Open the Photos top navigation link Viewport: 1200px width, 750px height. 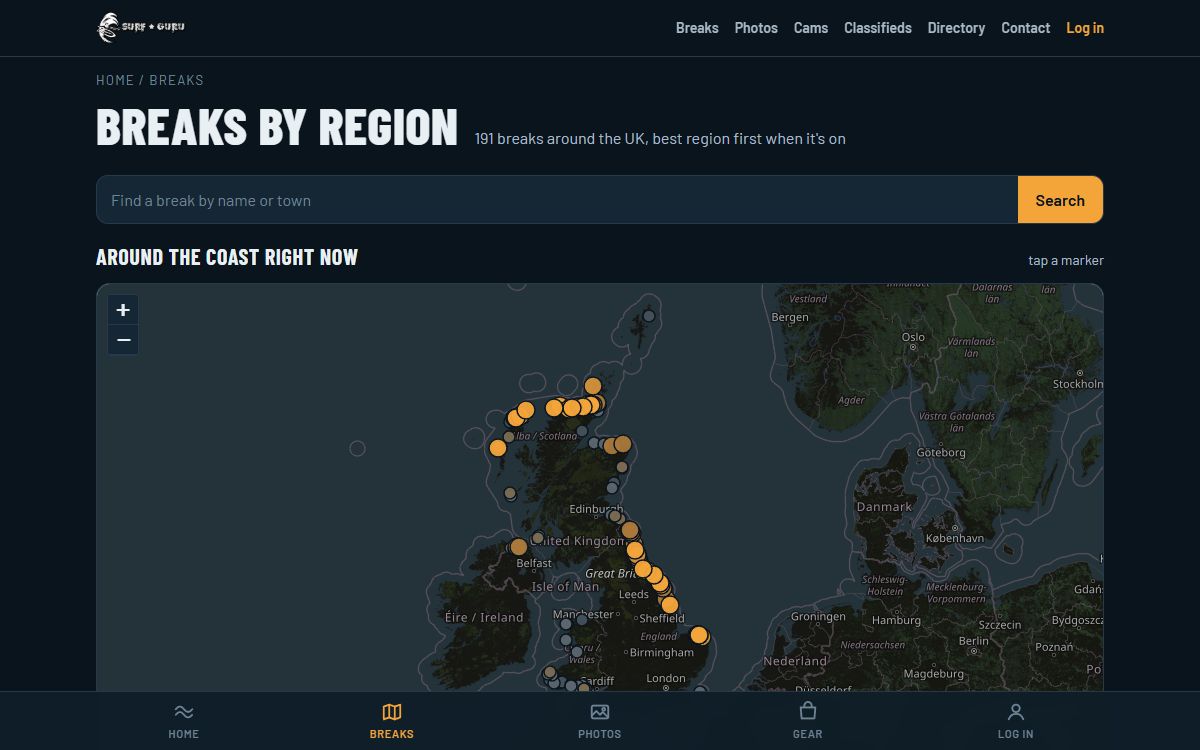click(x=756, y=28)
